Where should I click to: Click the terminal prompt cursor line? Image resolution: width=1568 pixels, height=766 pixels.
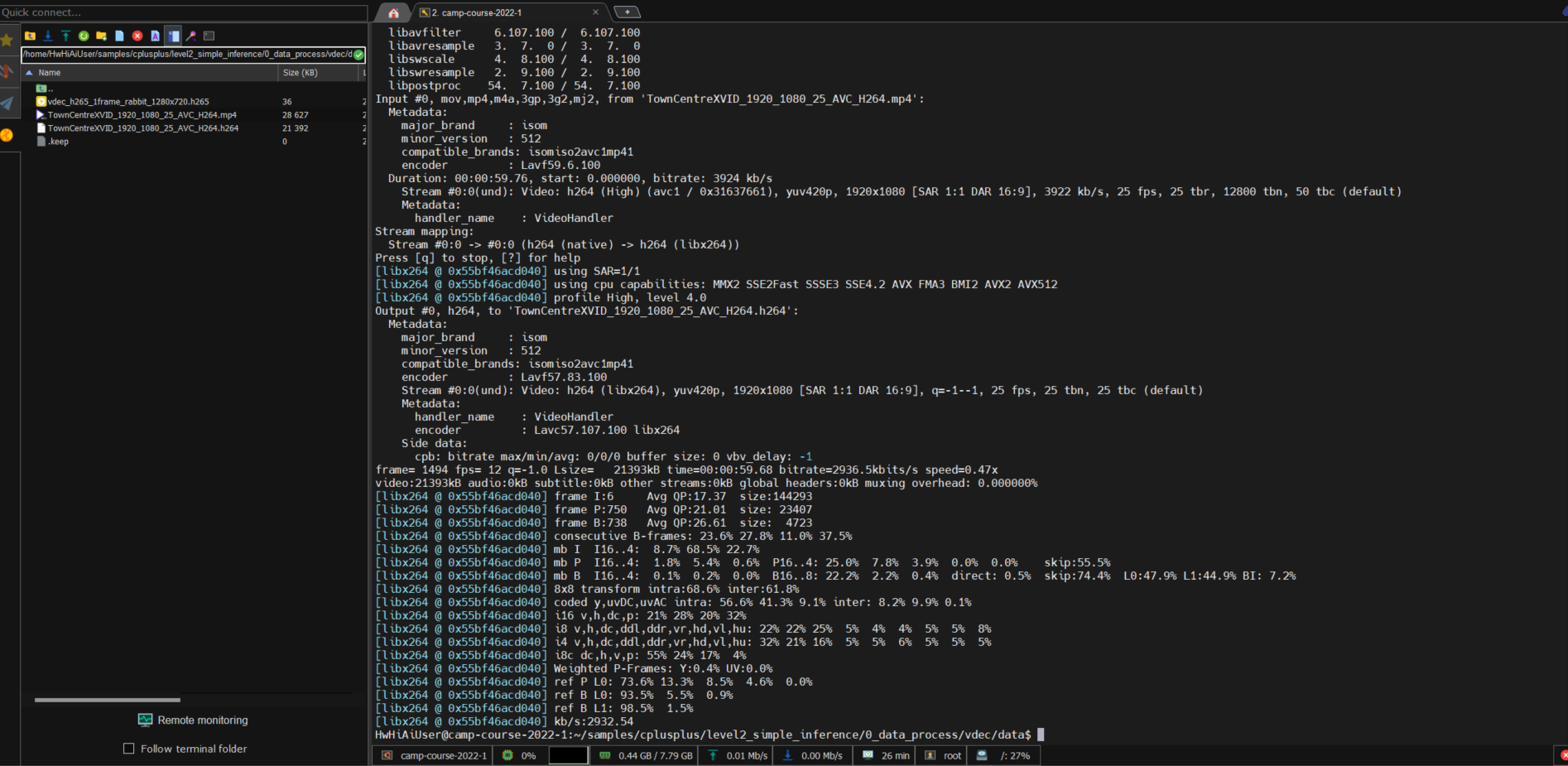point(709,735)
